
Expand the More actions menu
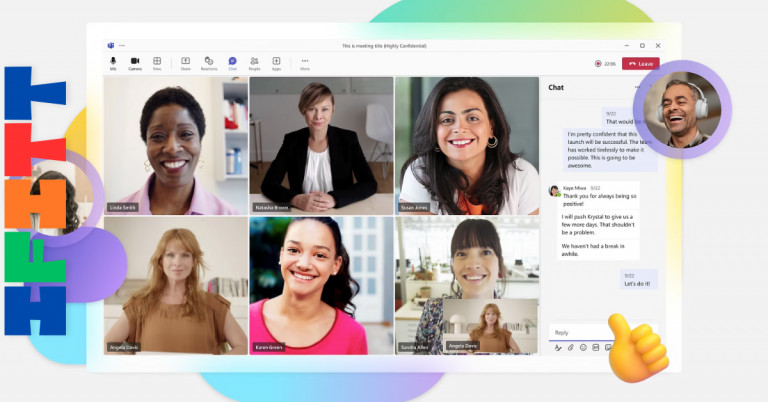click(x=305, y=62)
